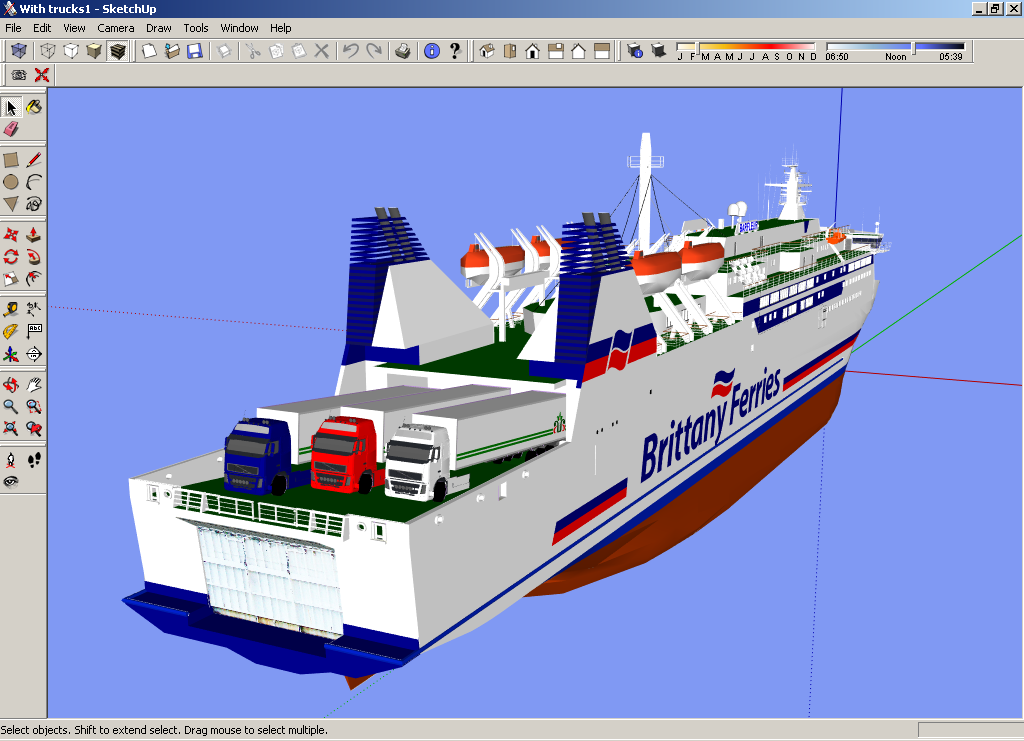Switch to shaded with textures style
1024x741 pixels.
coord(118,51)
